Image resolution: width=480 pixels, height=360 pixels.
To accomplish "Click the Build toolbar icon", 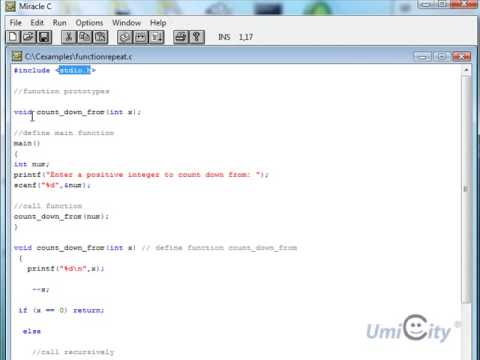I will (x=140, y=37).
